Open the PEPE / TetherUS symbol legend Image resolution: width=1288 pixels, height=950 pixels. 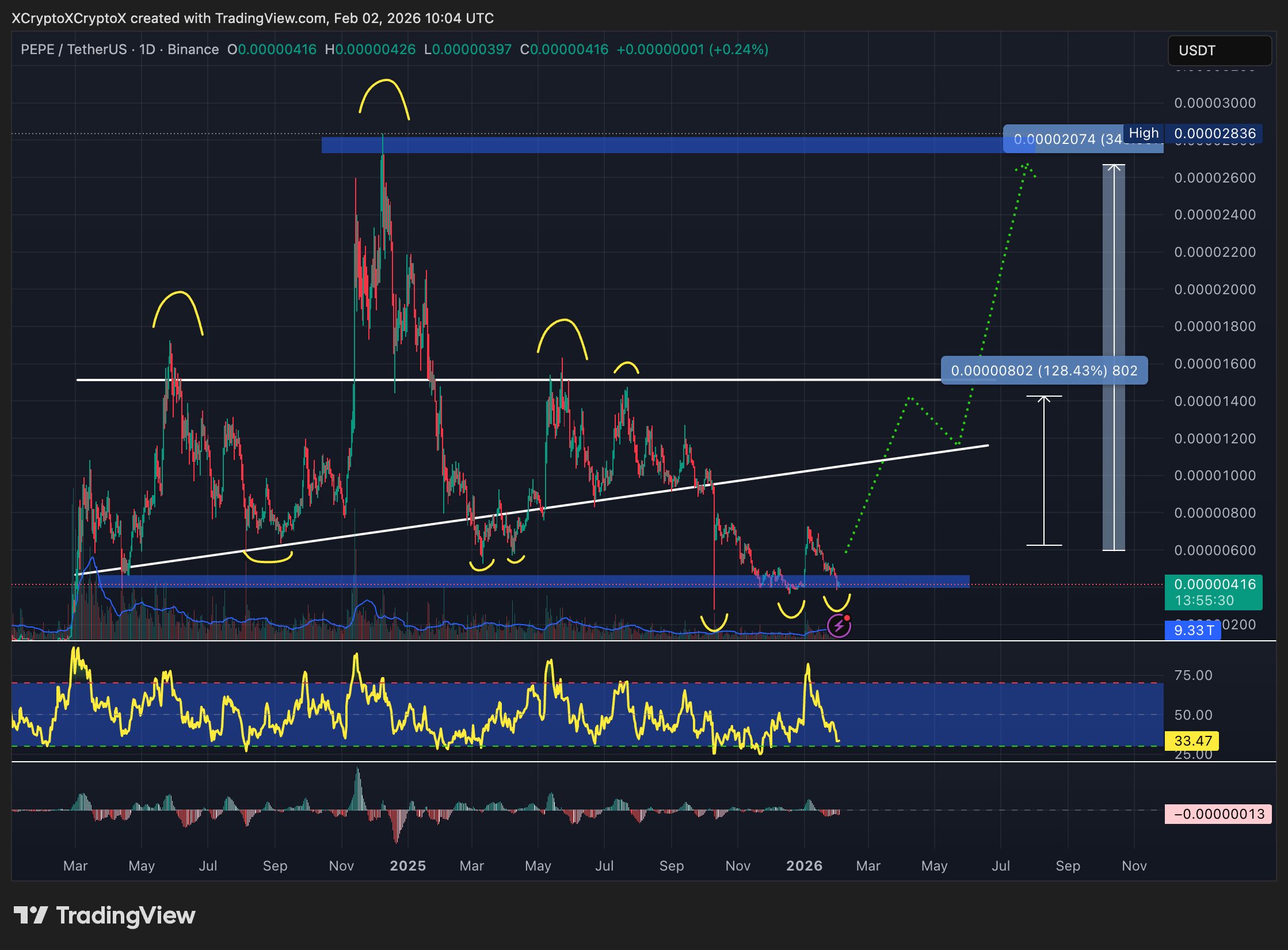(75, 50)
